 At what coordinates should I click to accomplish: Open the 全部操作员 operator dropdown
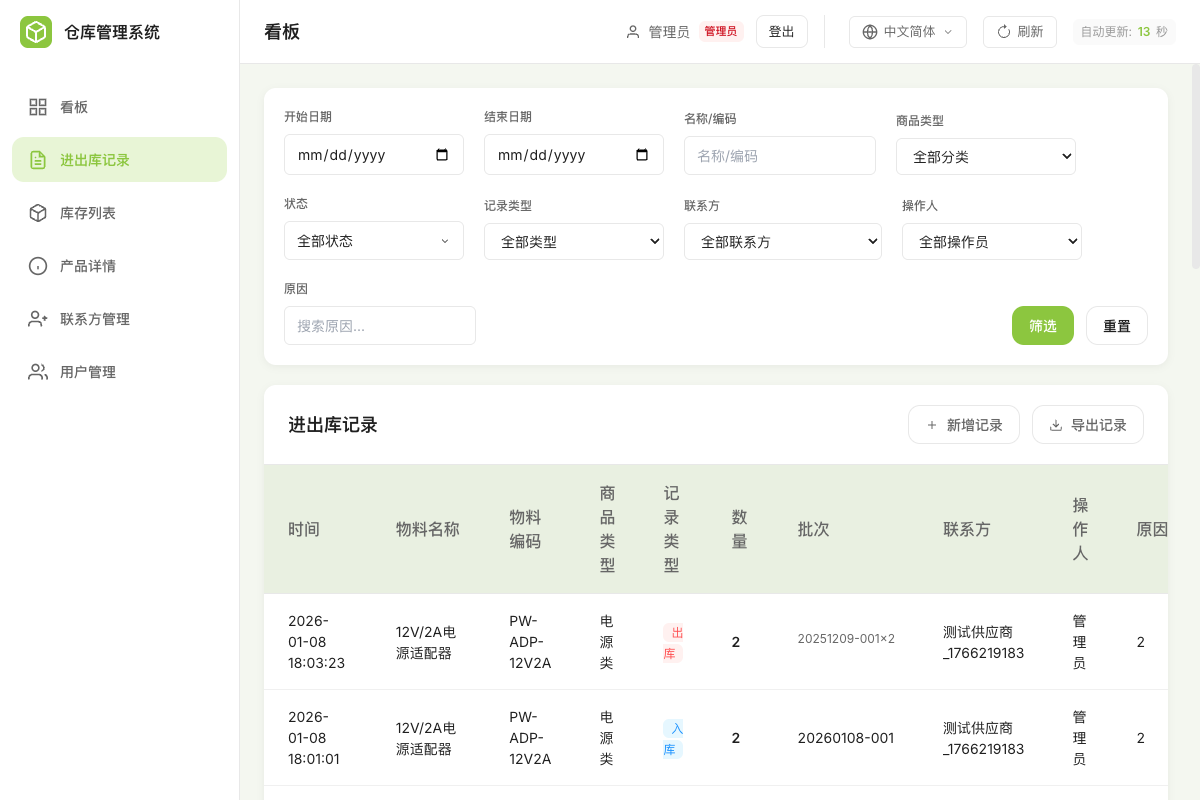[992, 241]
